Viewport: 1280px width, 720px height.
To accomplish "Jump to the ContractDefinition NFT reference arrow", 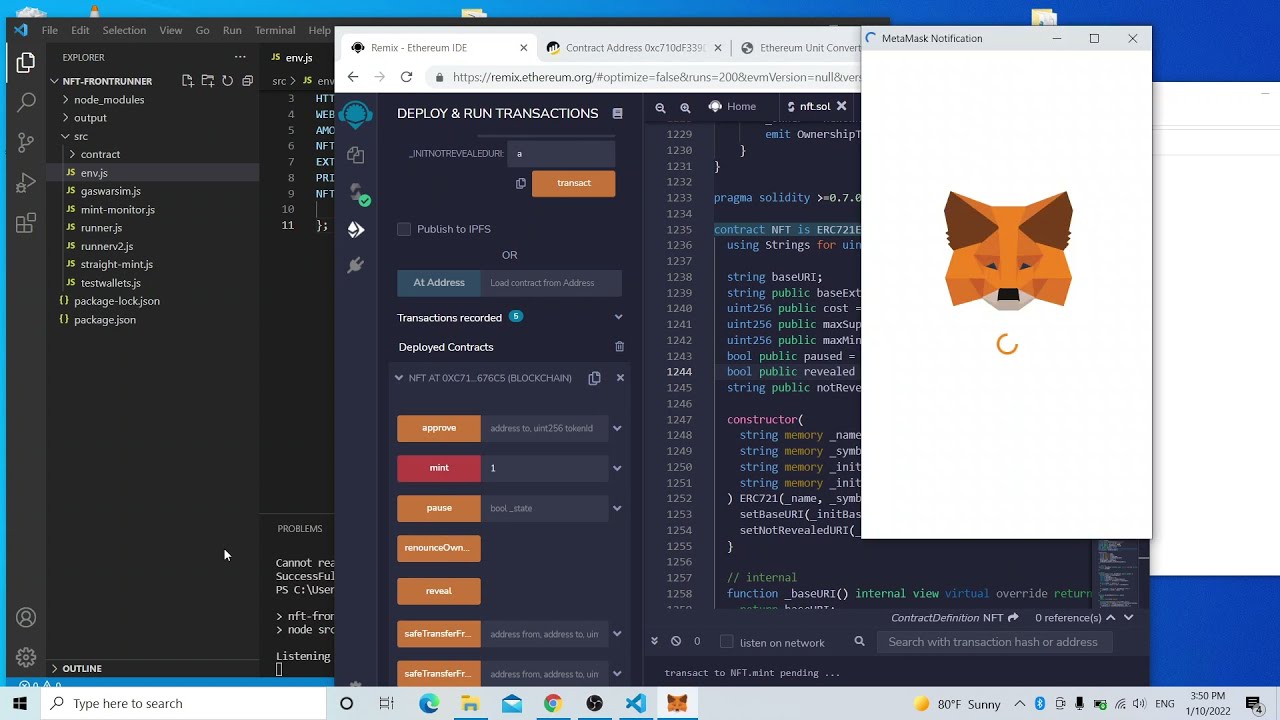I will 1013,618.
